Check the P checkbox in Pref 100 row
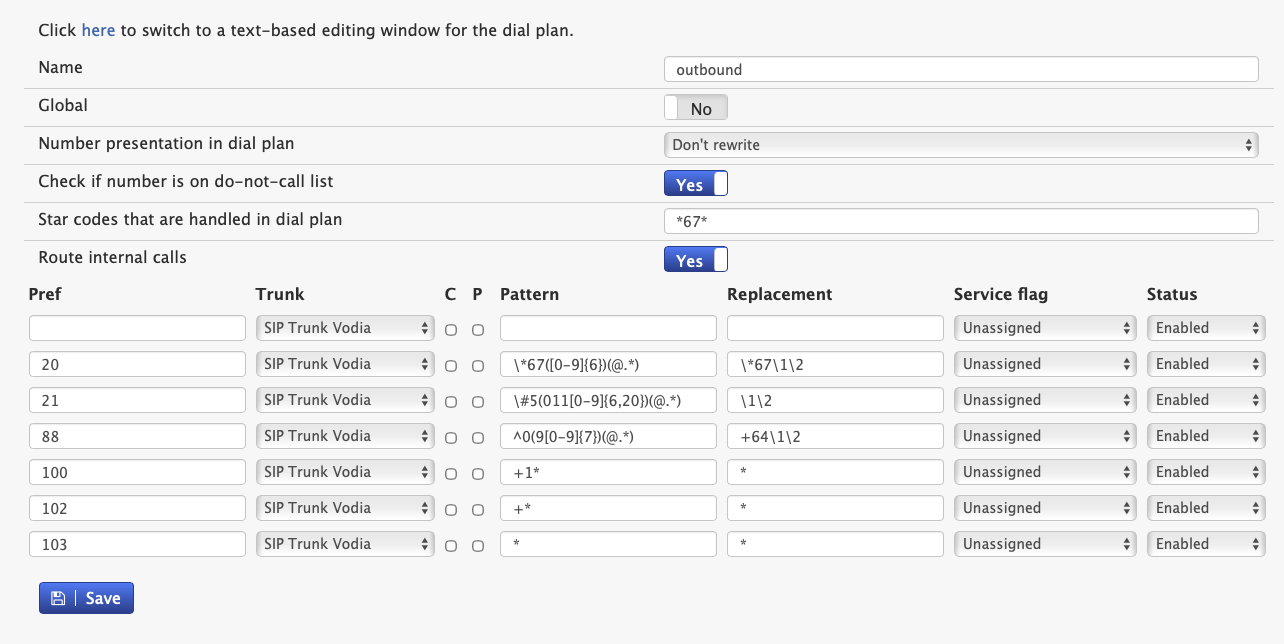The height and width of the screenshot is (644, 1284). (478, 474)
